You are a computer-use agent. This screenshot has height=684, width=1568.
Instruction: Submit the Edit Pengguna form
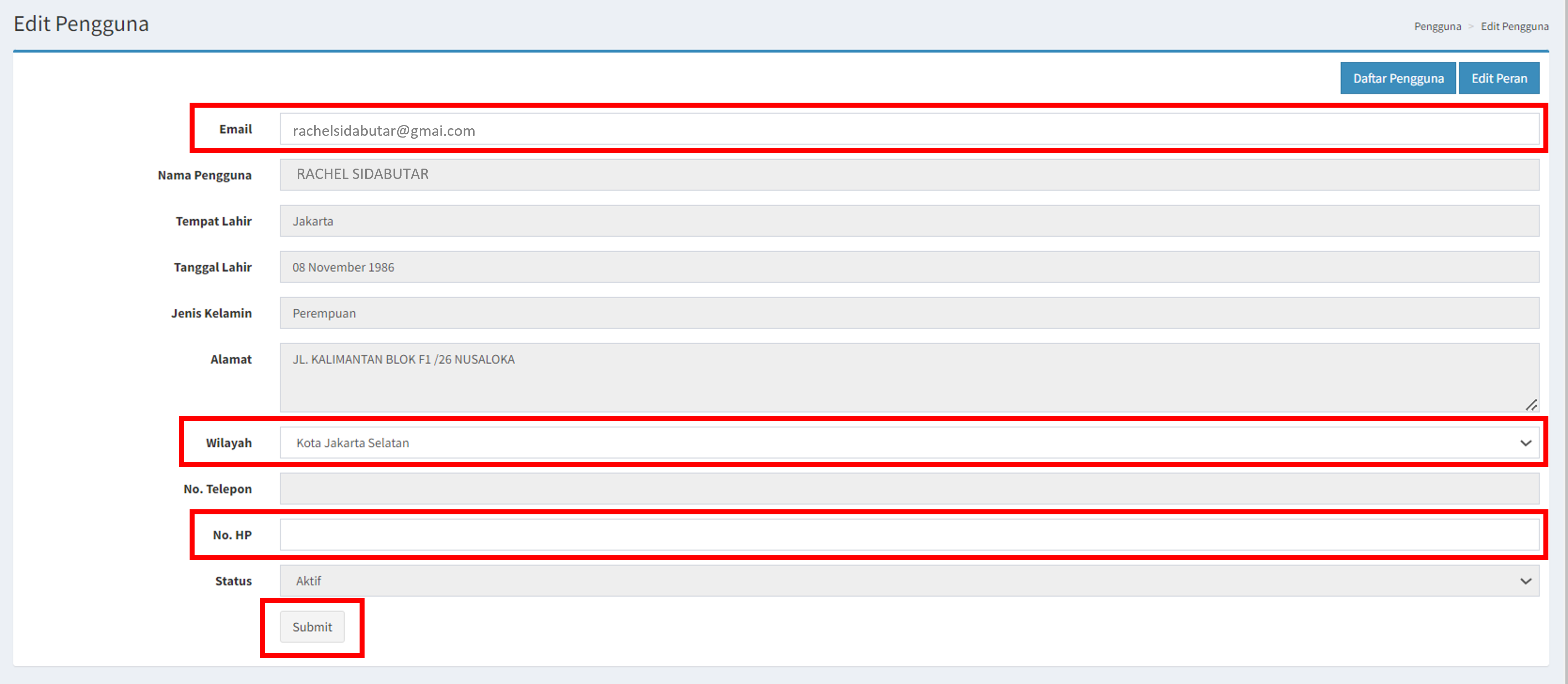[312, 627]
